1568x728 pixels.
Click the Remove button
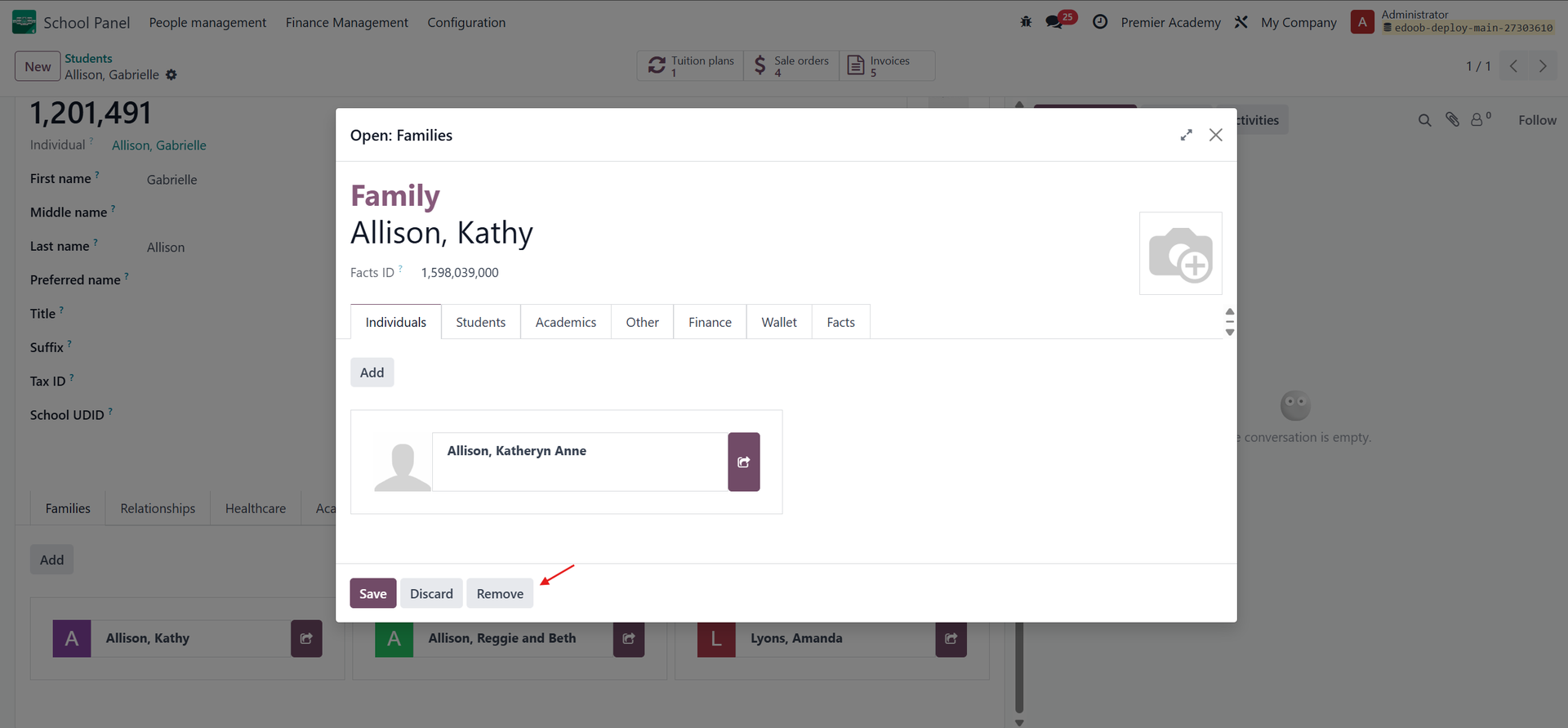point(500,594)
